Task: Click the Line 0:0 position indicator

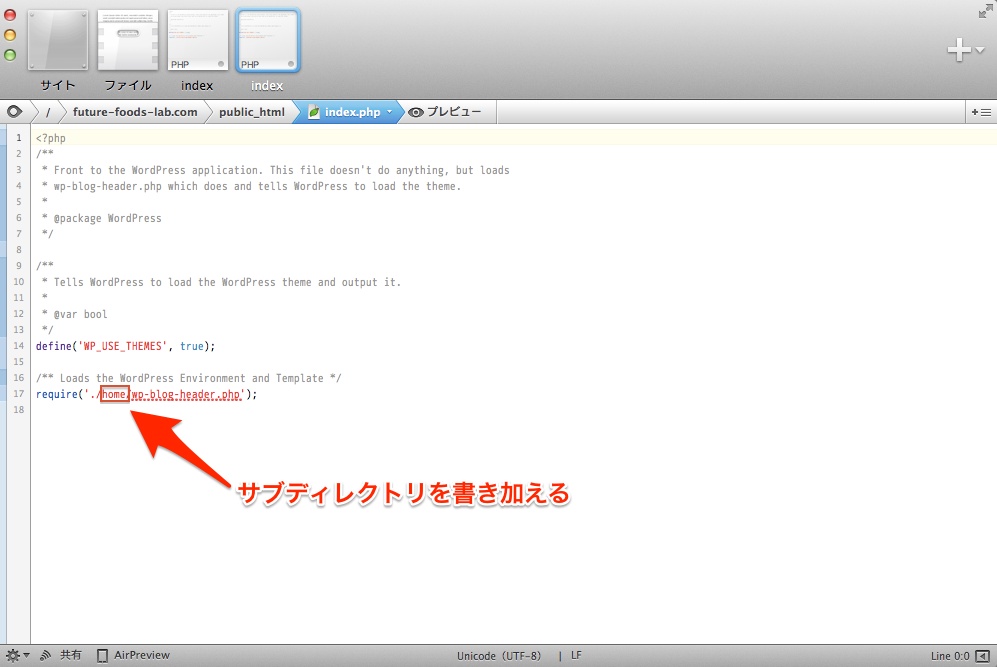Action: click(950, 656)
